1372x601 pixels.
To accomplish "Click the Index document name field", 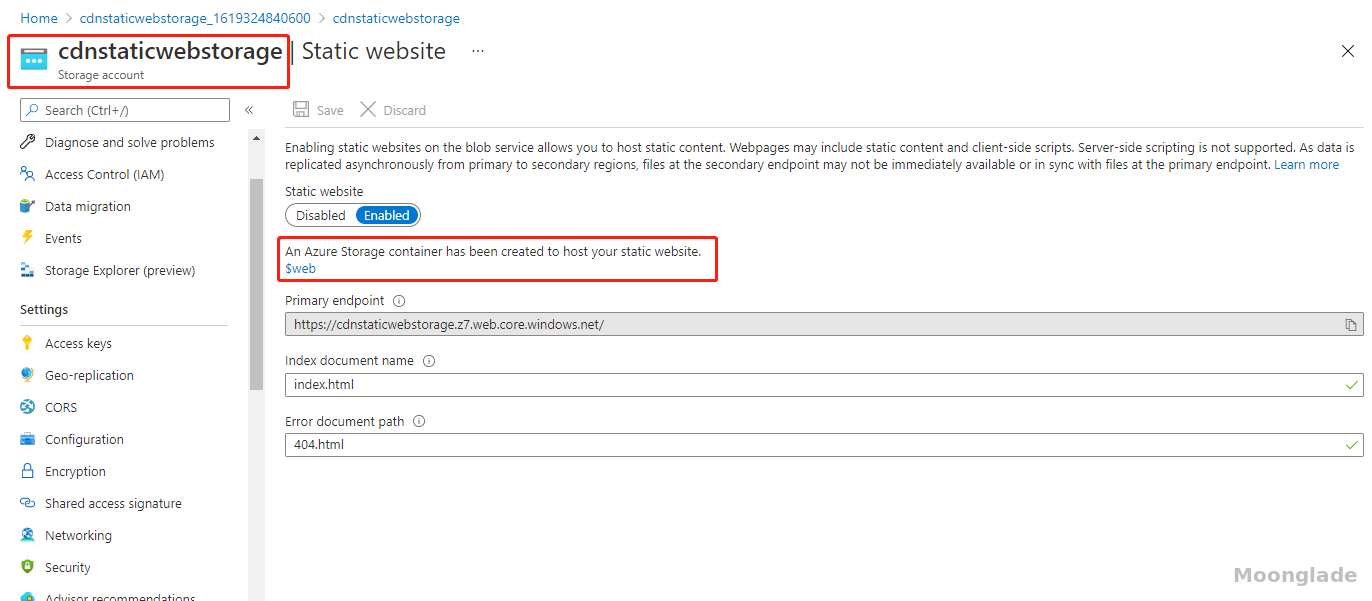I will tap(824, 385).
